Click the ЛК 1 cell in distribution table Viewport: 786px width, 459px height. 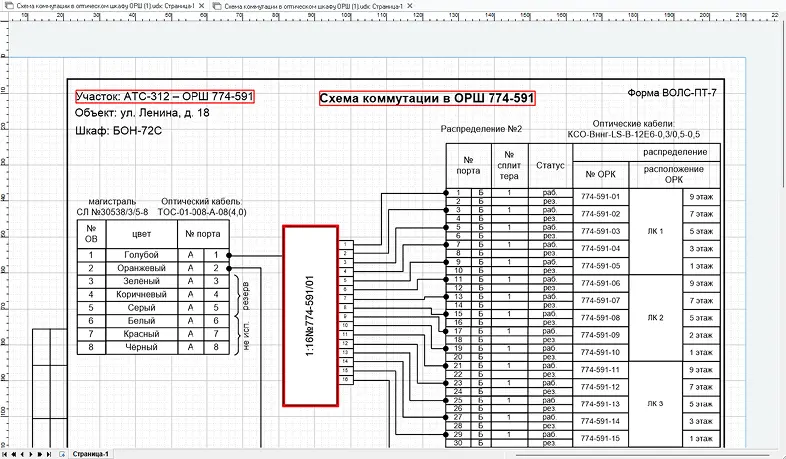pyautogui.click(x=656, y=231)
